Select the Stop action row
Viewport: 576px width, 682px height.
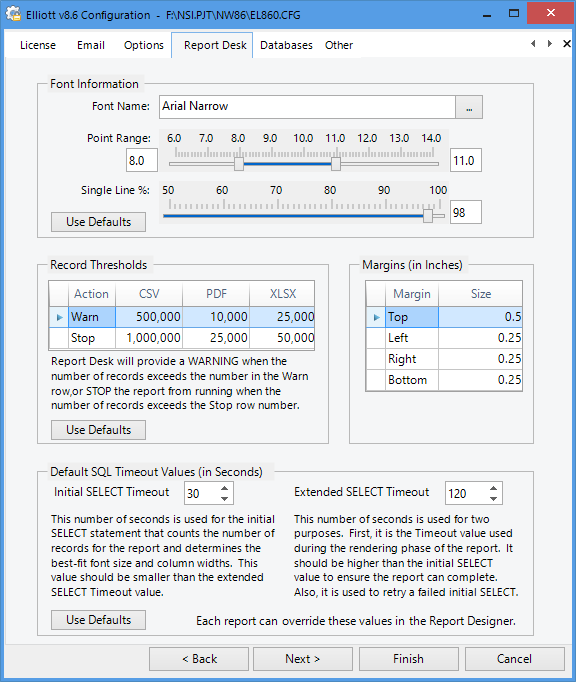point(92,338)
